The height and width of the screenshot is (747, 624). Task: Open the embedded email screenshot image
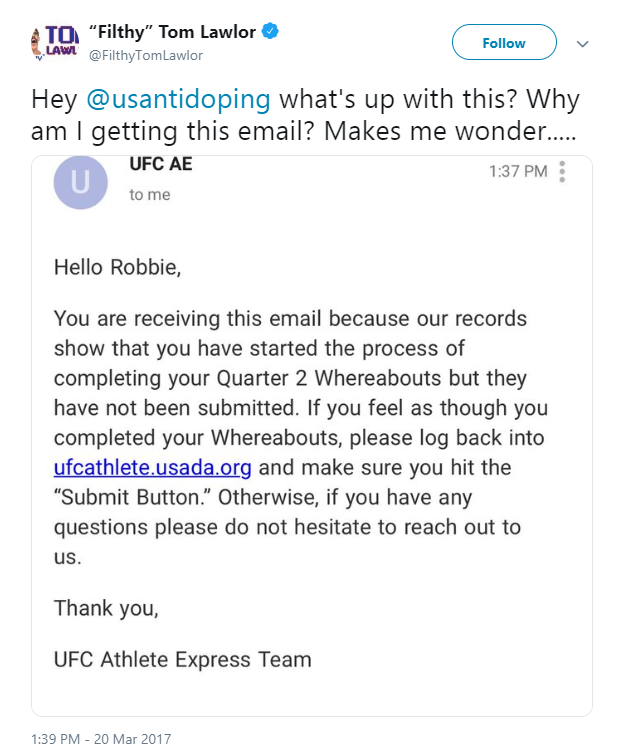(312, 436)
